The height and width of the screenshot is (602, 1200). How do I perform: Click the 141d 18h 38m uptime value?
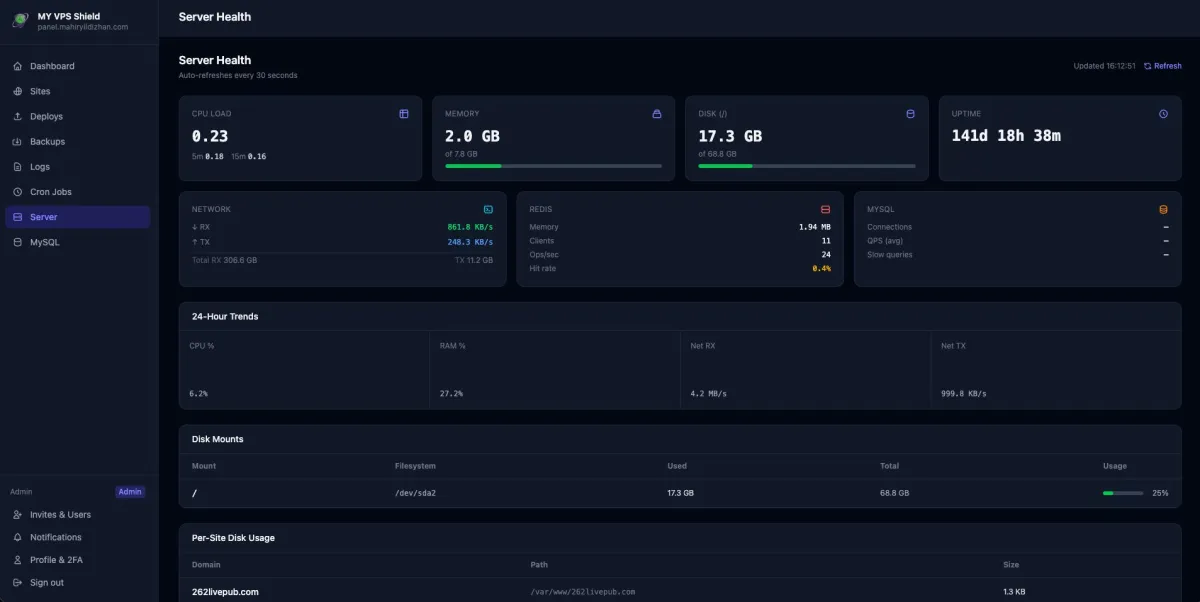pos(1006,136)
